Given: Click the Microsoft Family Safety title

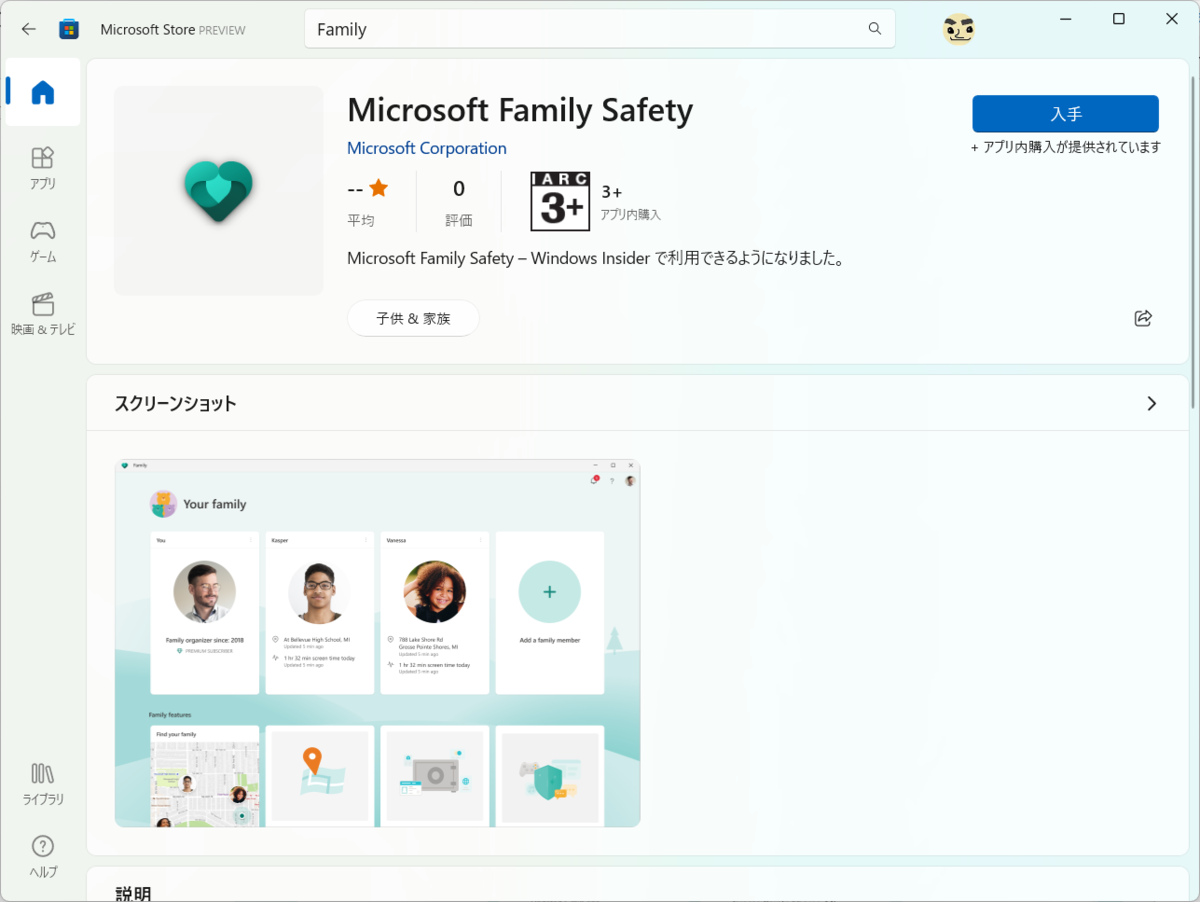Looking at the screenshot, I should (x=520, y=109).
